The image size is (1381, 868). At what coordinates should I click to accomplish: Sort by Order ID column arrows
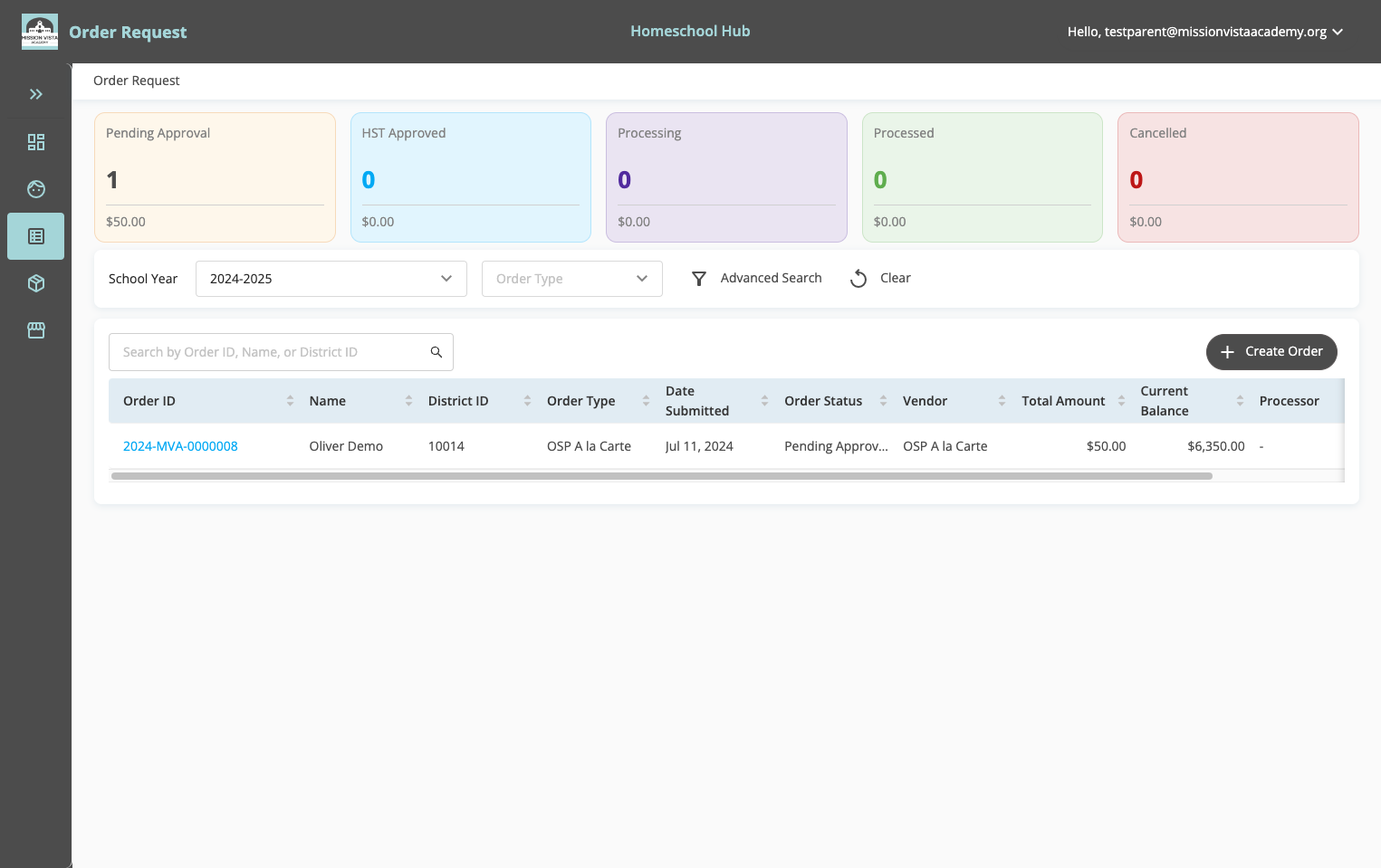(290, 401)
